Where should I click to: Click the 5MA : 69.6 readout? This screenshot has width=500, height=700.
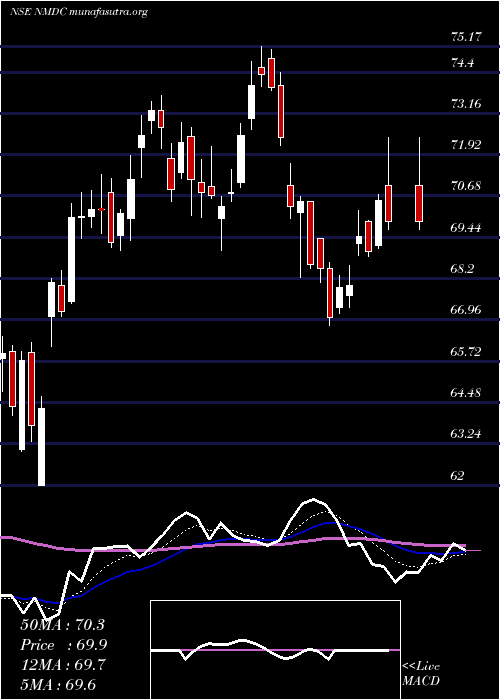(58, 686)
